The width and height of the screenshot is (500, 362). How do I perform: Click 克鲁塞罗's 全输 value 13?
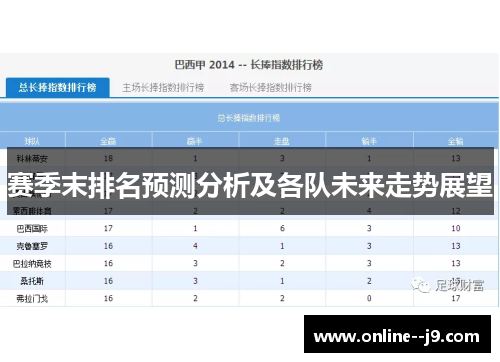tap(456, 246)
